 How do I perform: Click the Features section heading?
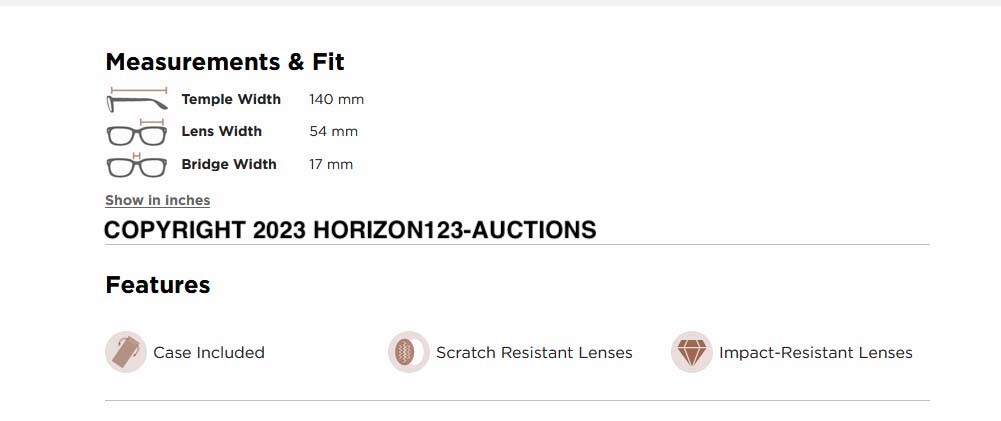point(157,285)
